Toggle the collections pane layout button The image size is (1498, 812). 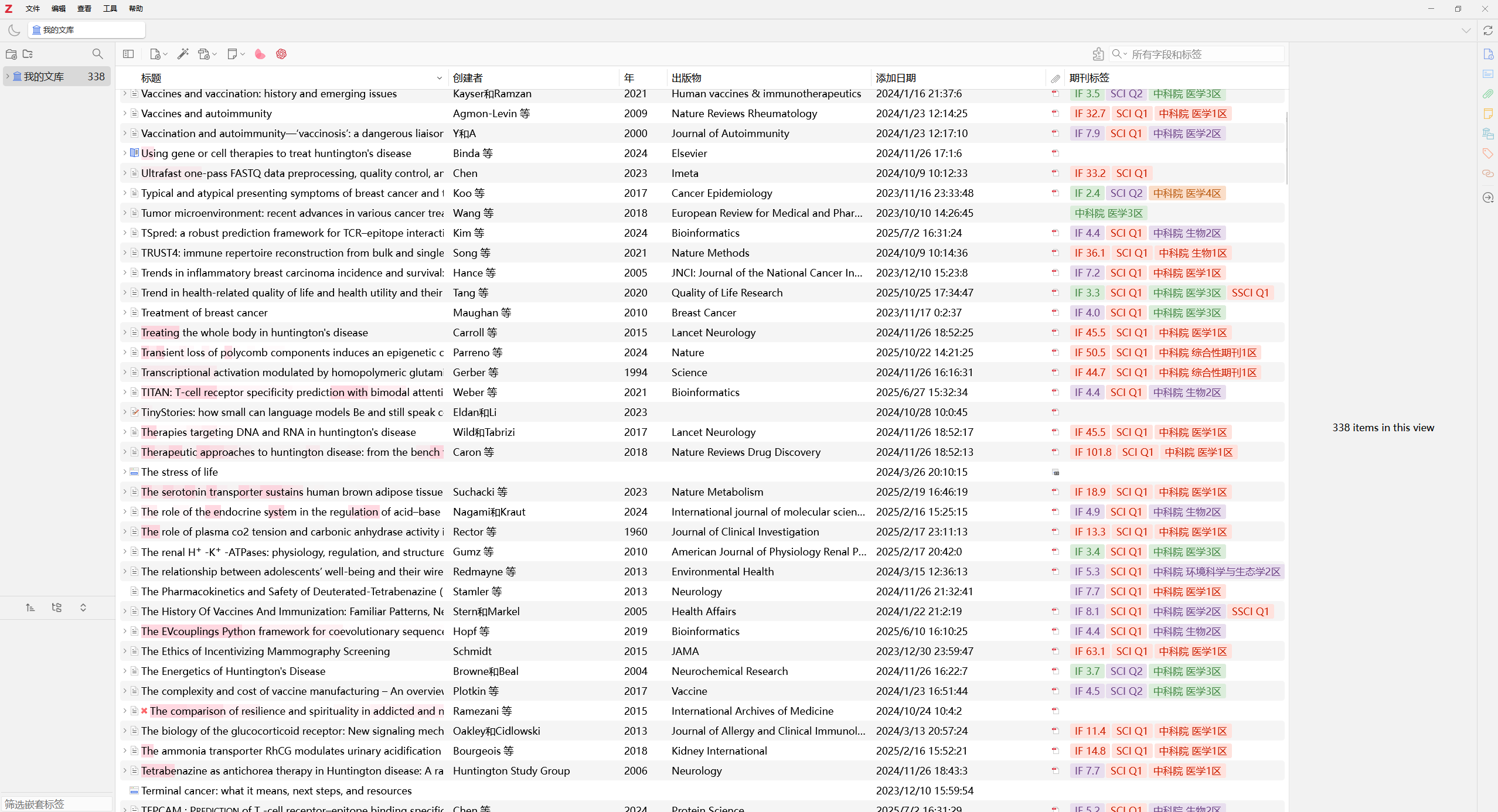pyautogui.click(x=128, y=54)
